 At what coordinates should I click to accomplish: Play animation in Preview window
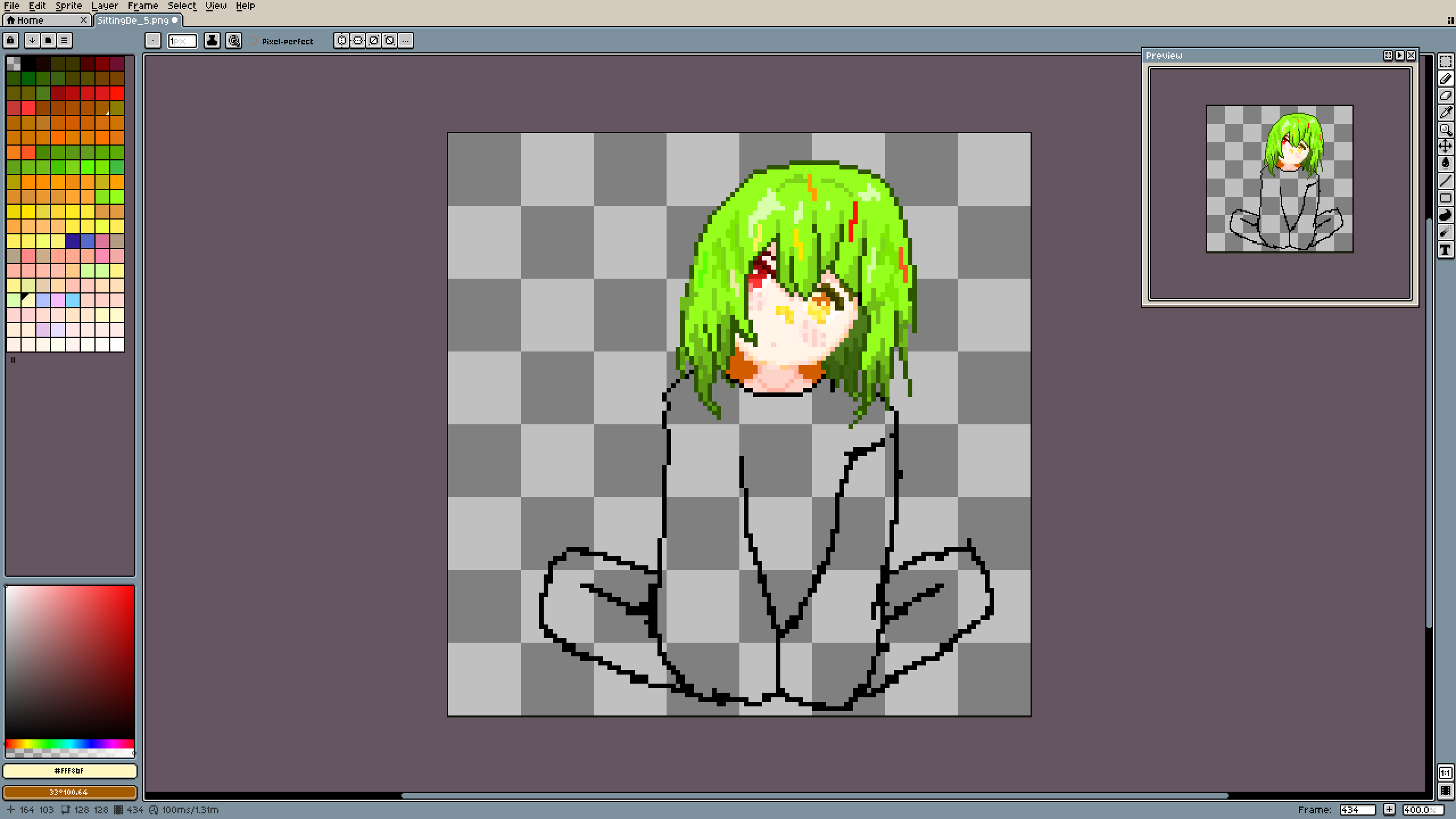click(1400, 56)
